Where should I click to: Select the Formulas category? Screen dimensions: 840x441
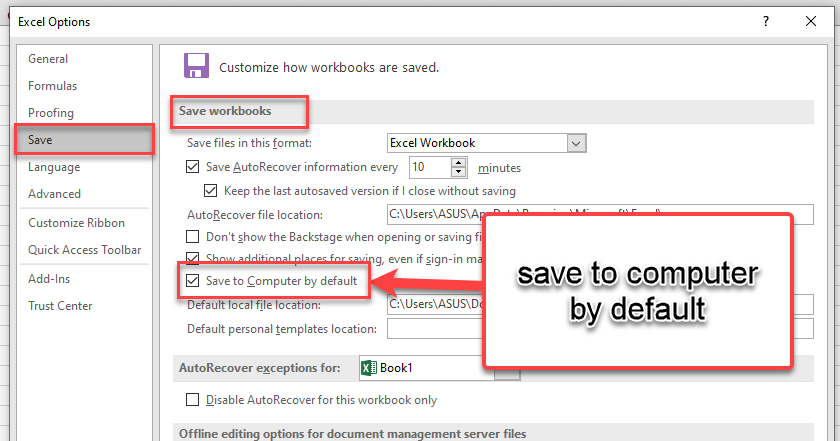52,86
